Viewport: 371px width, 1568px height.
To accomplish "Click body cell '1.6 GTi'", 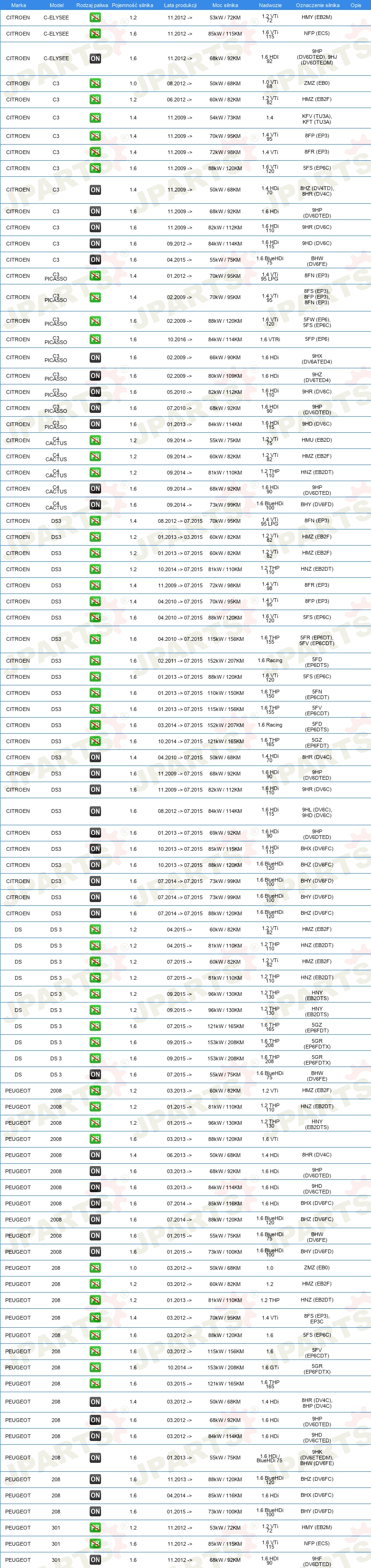I will (x=270, y=1368).
